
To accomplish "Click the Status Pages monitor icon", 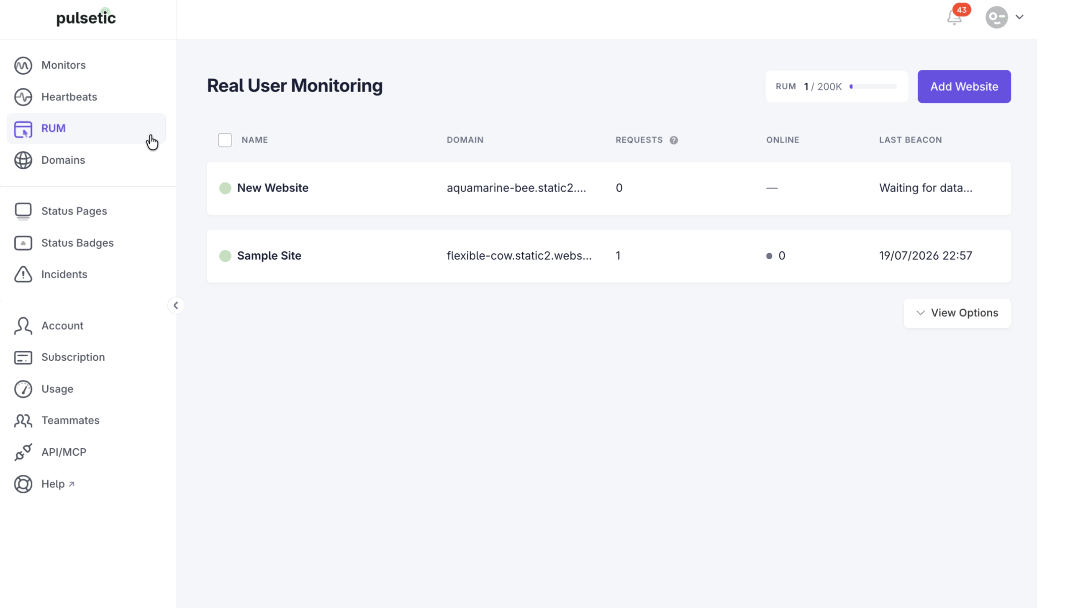I will pyautogui.click(x=23, y=211).
